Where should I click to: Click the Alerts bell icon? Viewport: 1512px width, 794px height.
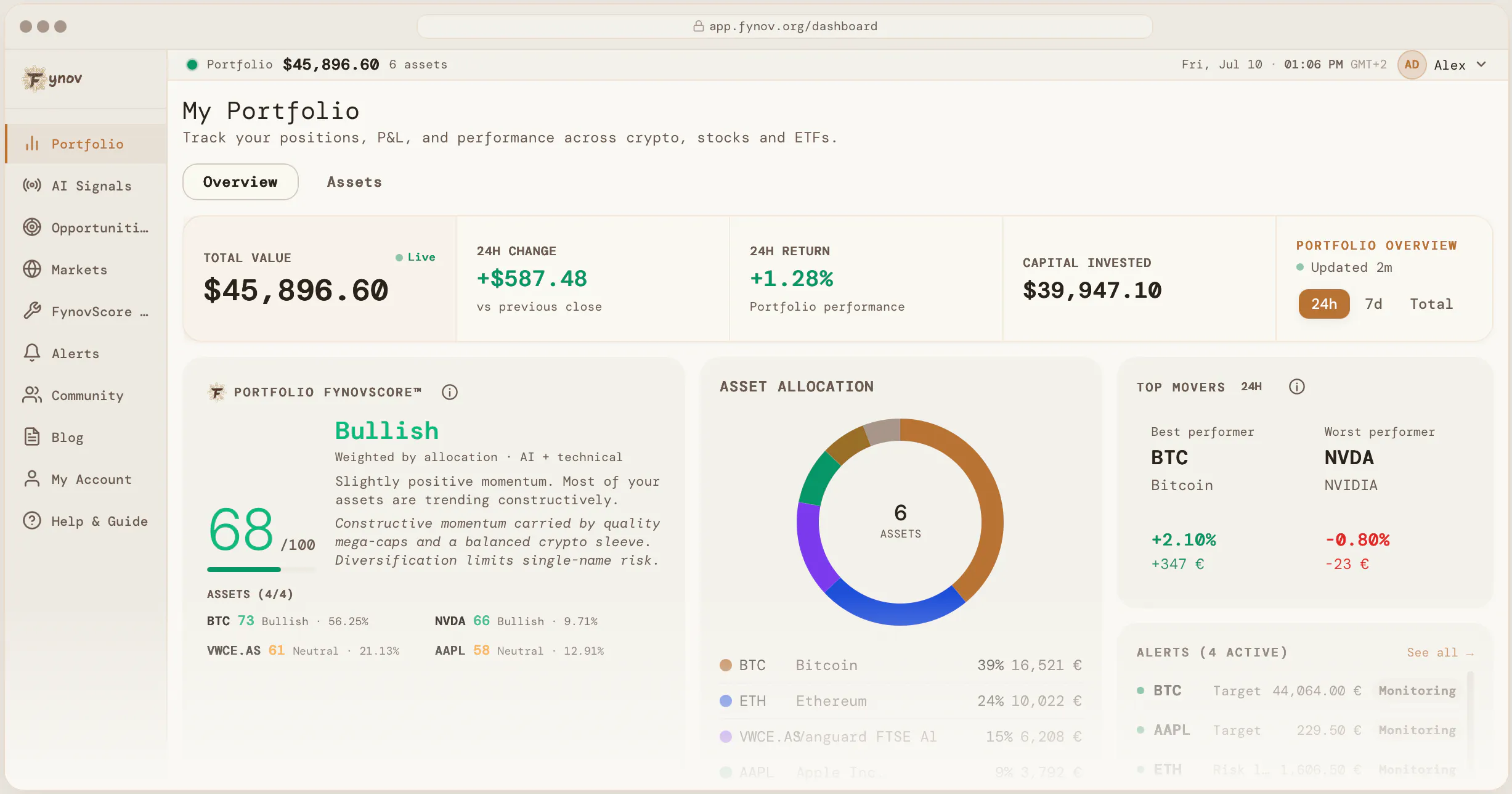pyautogui.click(x=32, y=353)
